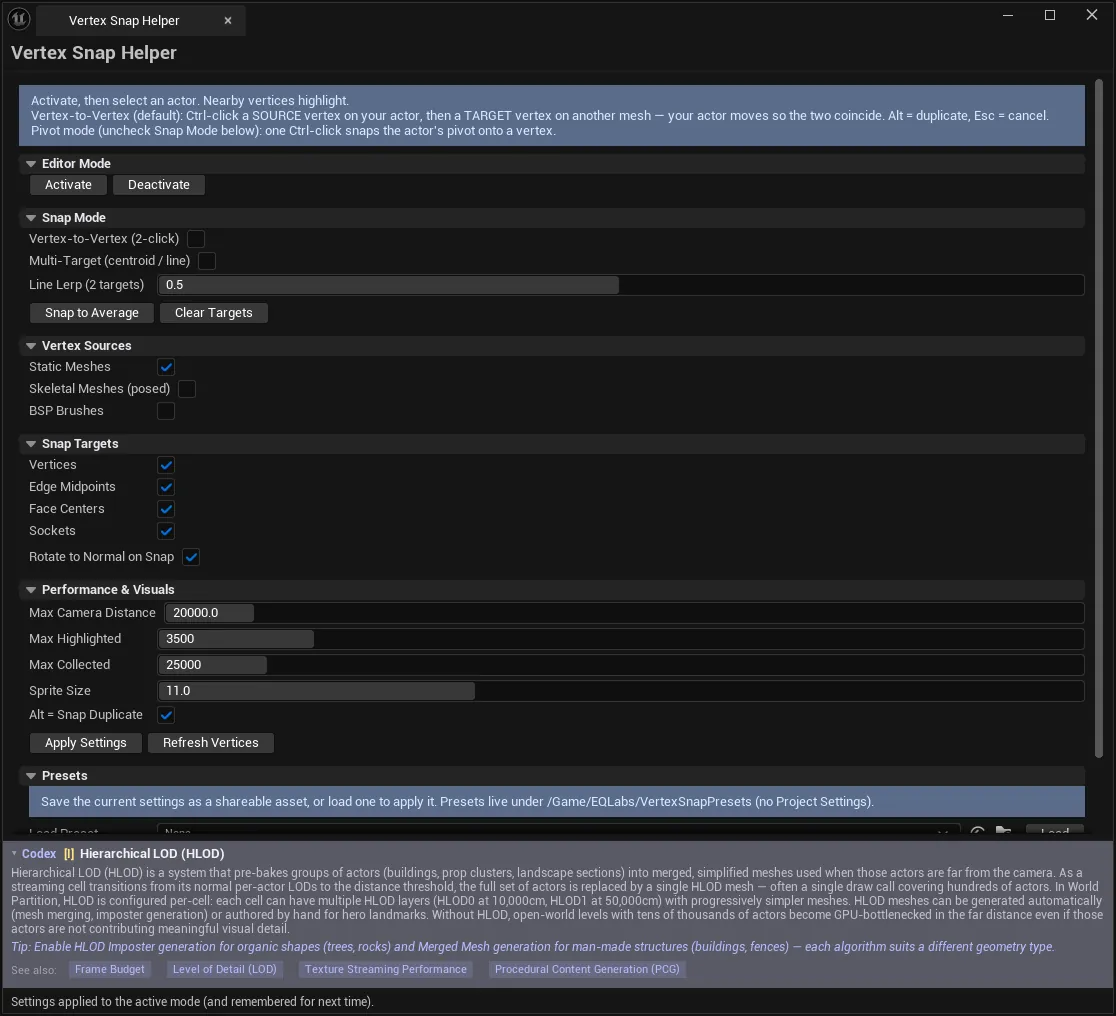1116x1016 pixels.
Task: Click the Deactivate button
Action: tap(159, 185)
